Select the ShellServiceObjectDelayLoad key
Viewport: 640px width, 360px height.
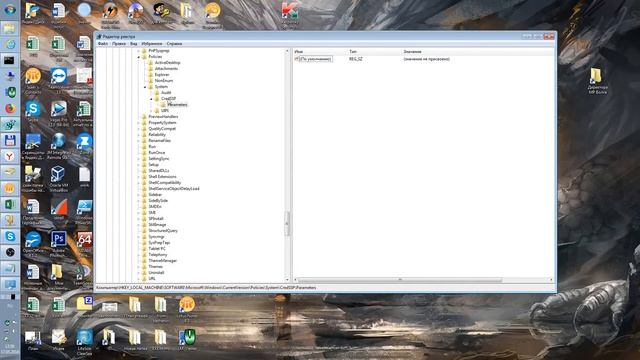pos(174,189)
